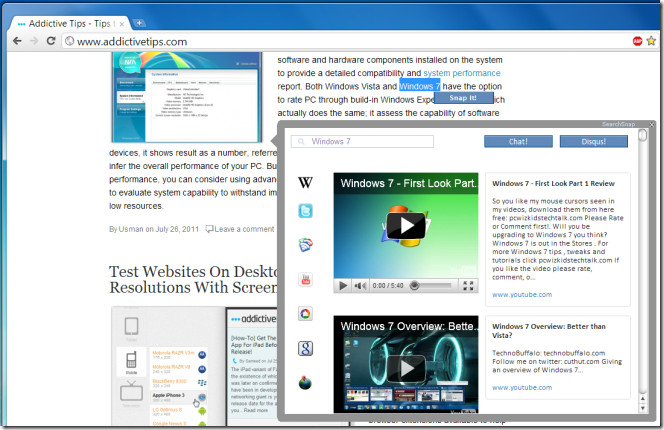This screenshot has width=664, height=430.
Task: Open the Leave a comment link
Action: coord(240,229)
